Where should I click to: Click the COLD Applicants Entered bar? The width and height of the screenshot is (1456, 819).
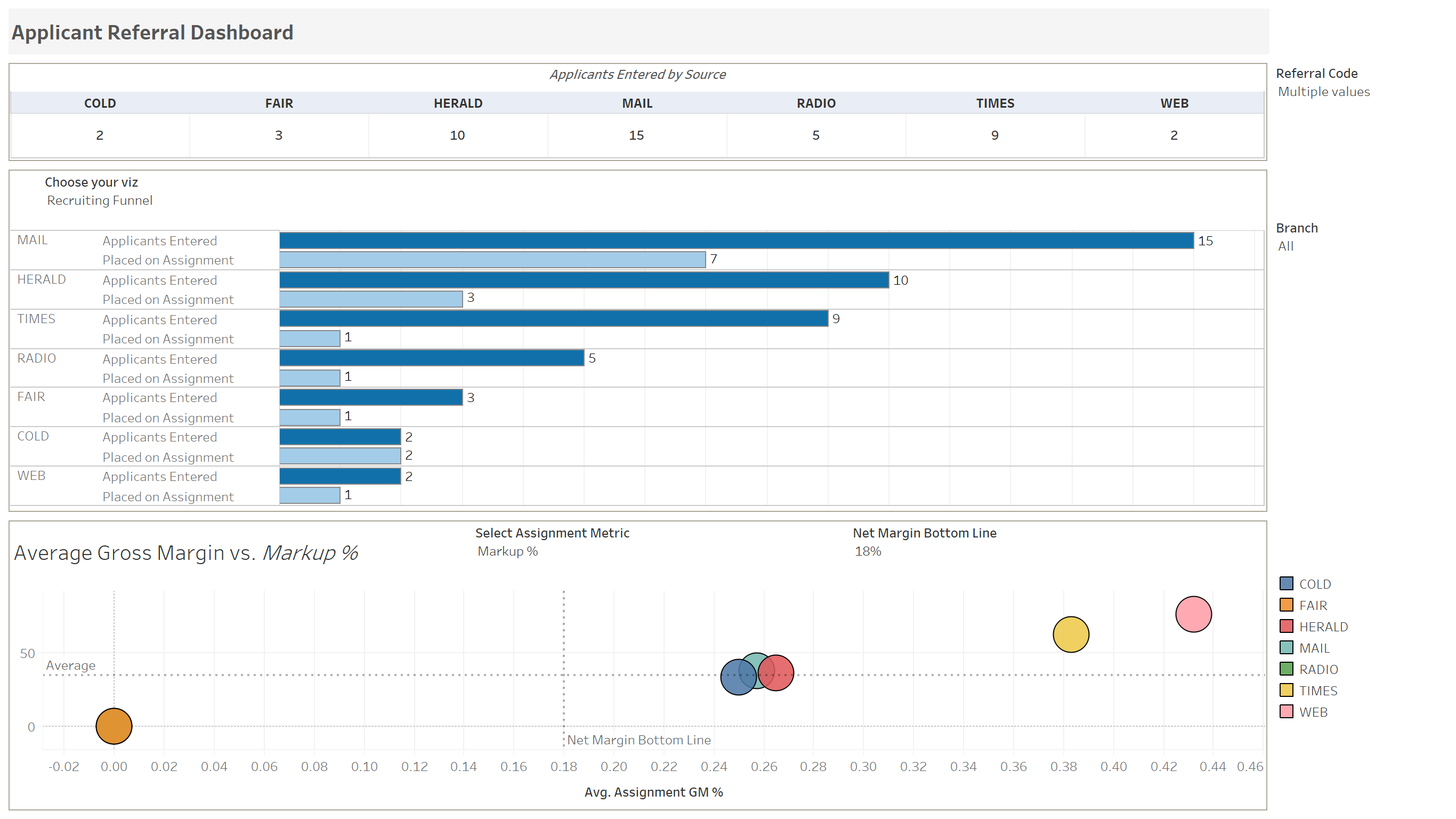coord(340,437)
